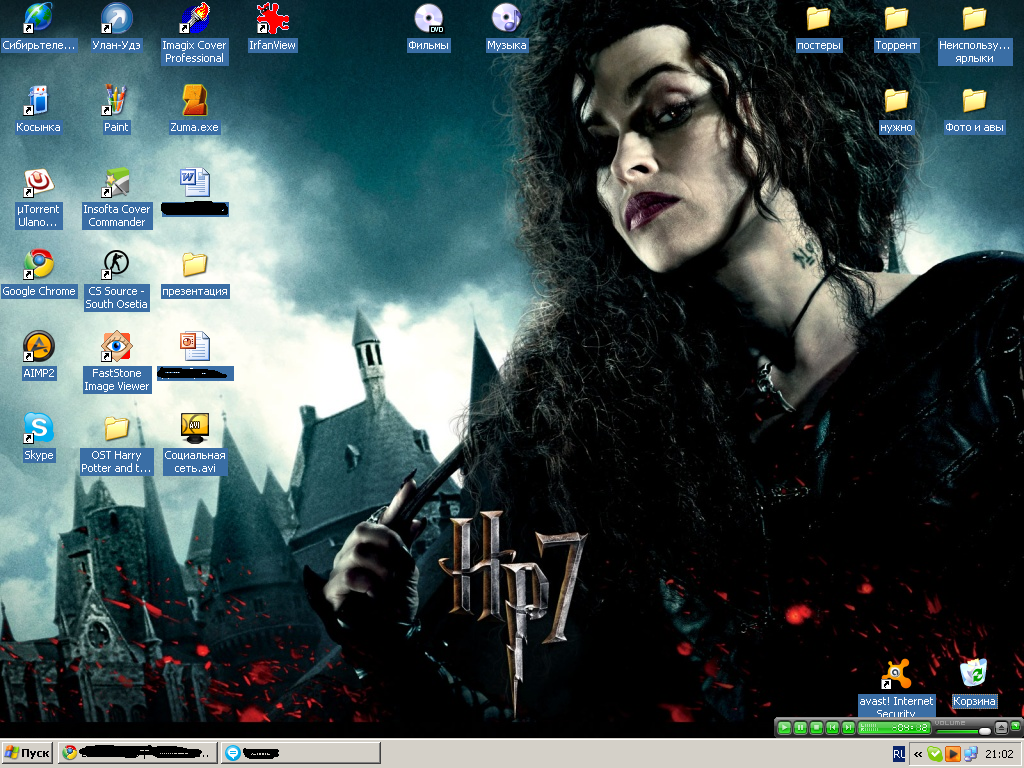This screenshot has width=1024, height=768.
Task: Open Paint
Action: [x=115, y=100]
